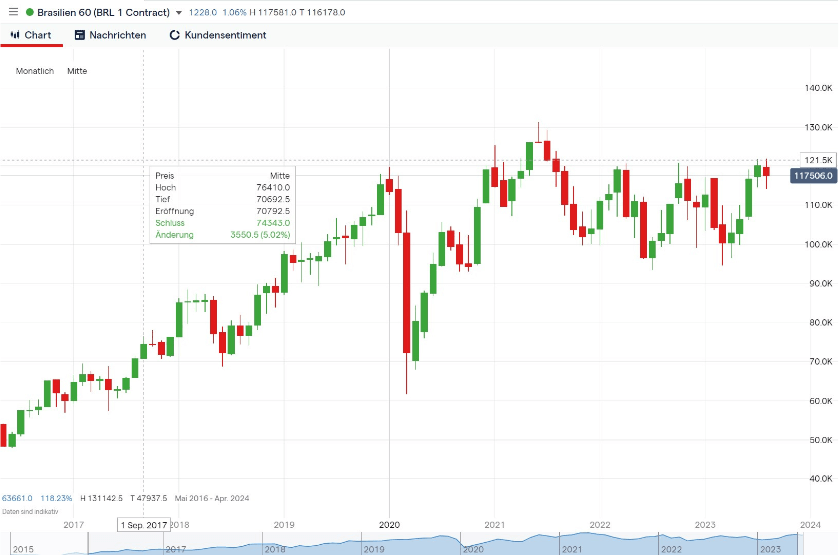Click the 121.5K crosshair price label
Screen dimensions: 839x555
tap(818, 160)
